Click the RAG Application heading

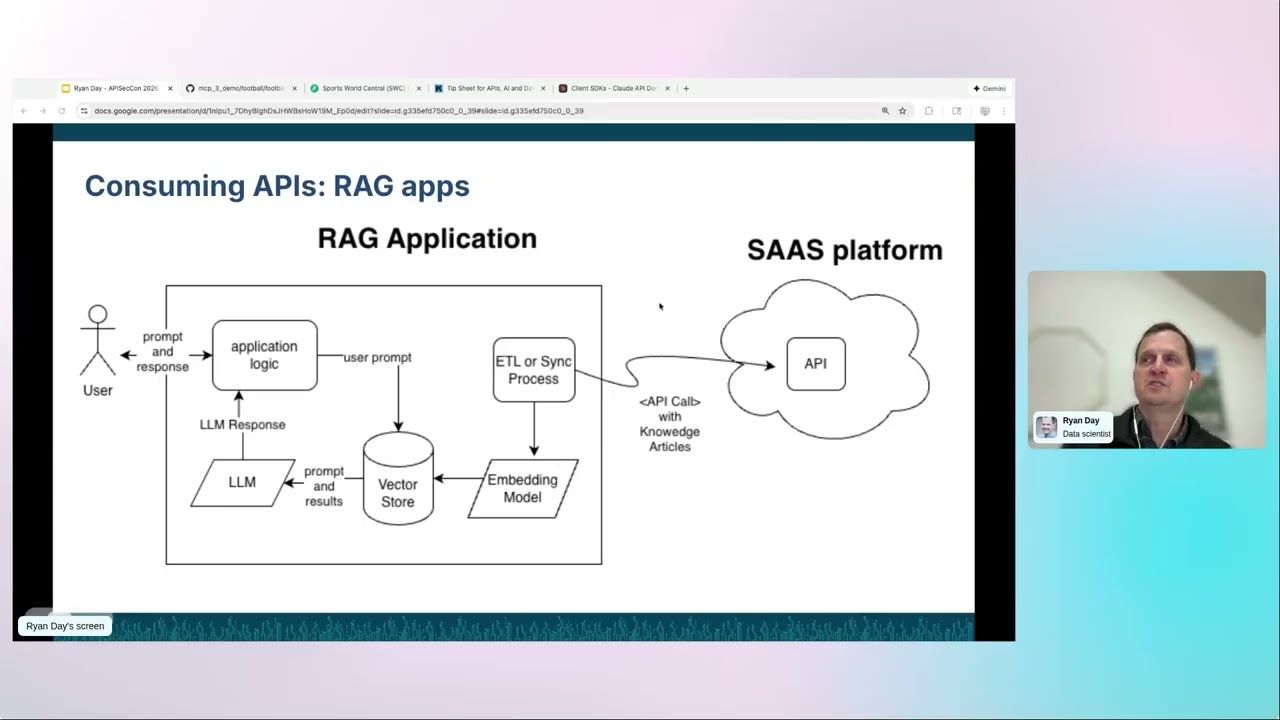pos(427,239)
